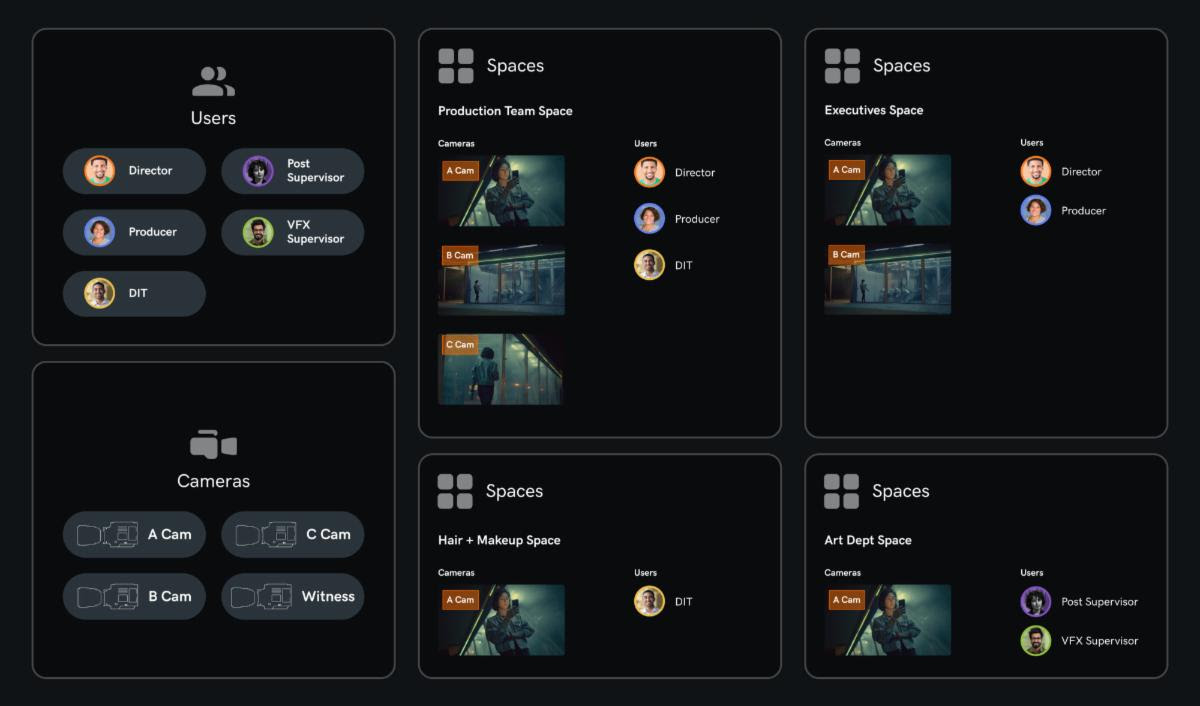1200x706 pixels.
Task: Pick the VFX Supervisor user chip
Action: coord(292,232)
